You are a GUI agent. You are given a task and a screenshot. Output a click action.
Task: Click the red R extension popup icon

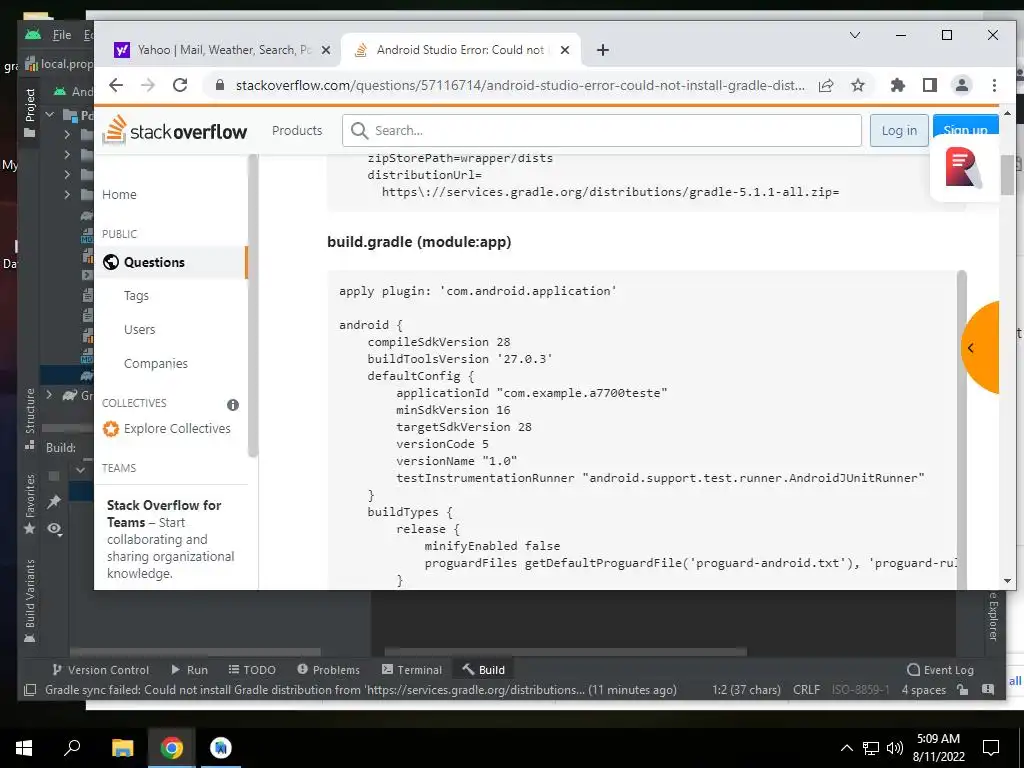point(963,168)
